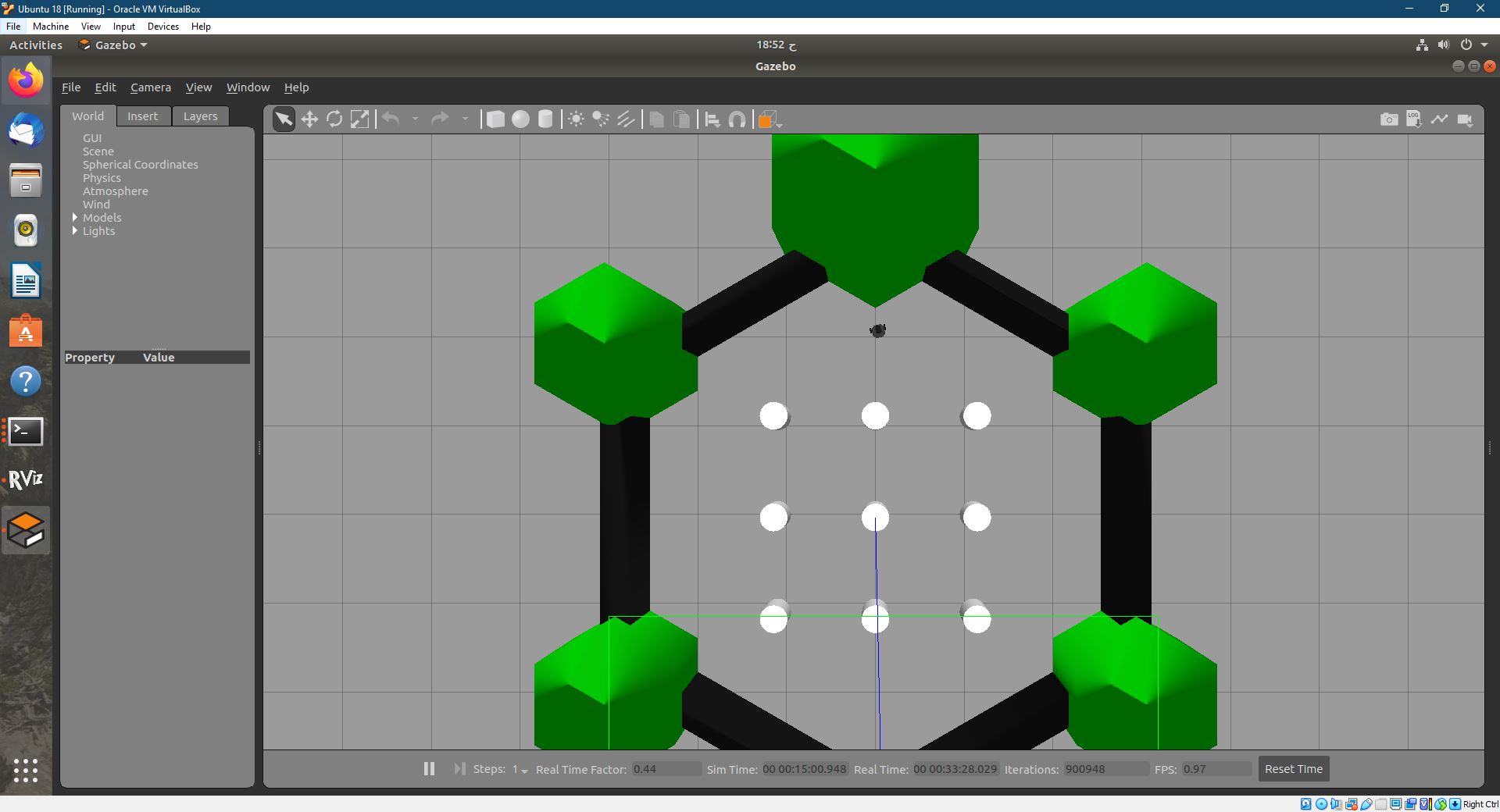Open the data logger with the LOG icon
The width and height of the screenshot is (1500, 812).
tap(1414, 119)
